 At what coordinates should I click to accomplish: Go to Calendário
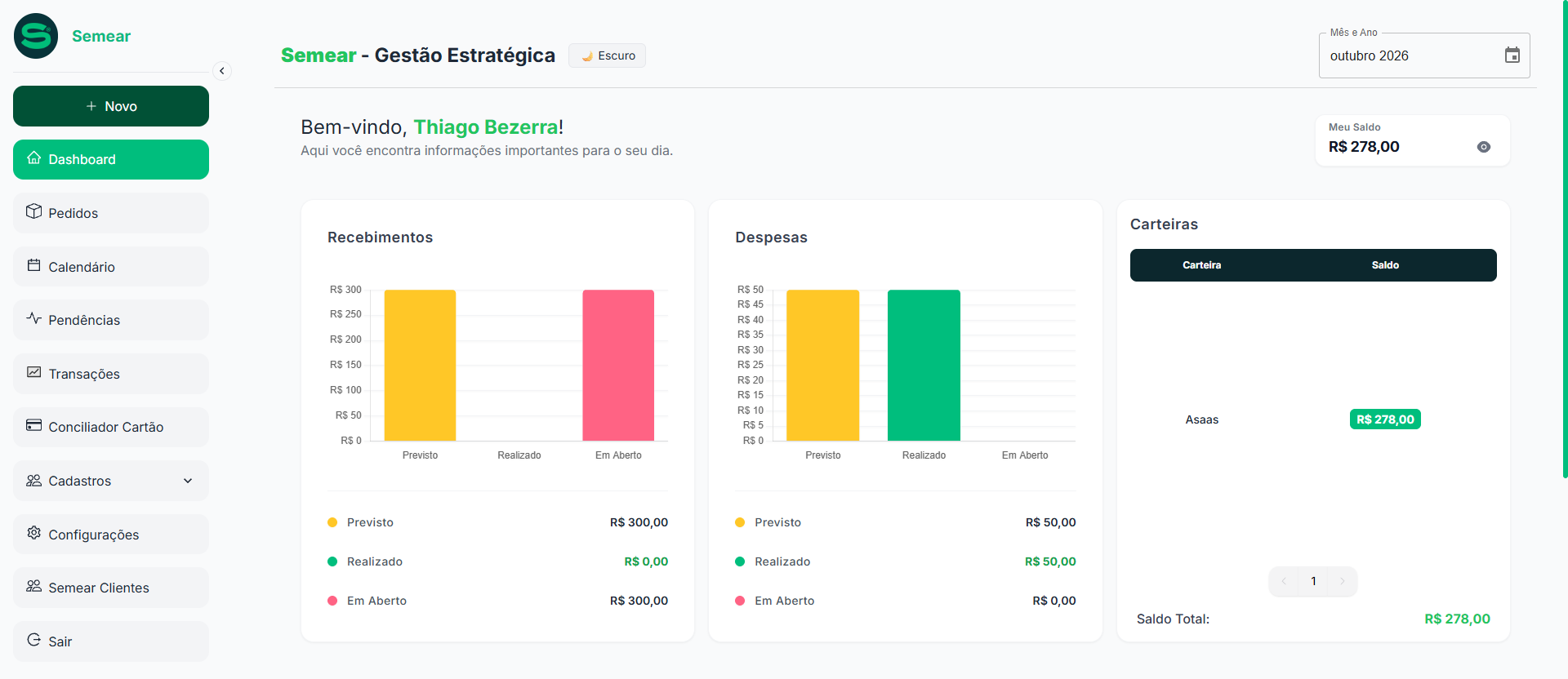111,267
